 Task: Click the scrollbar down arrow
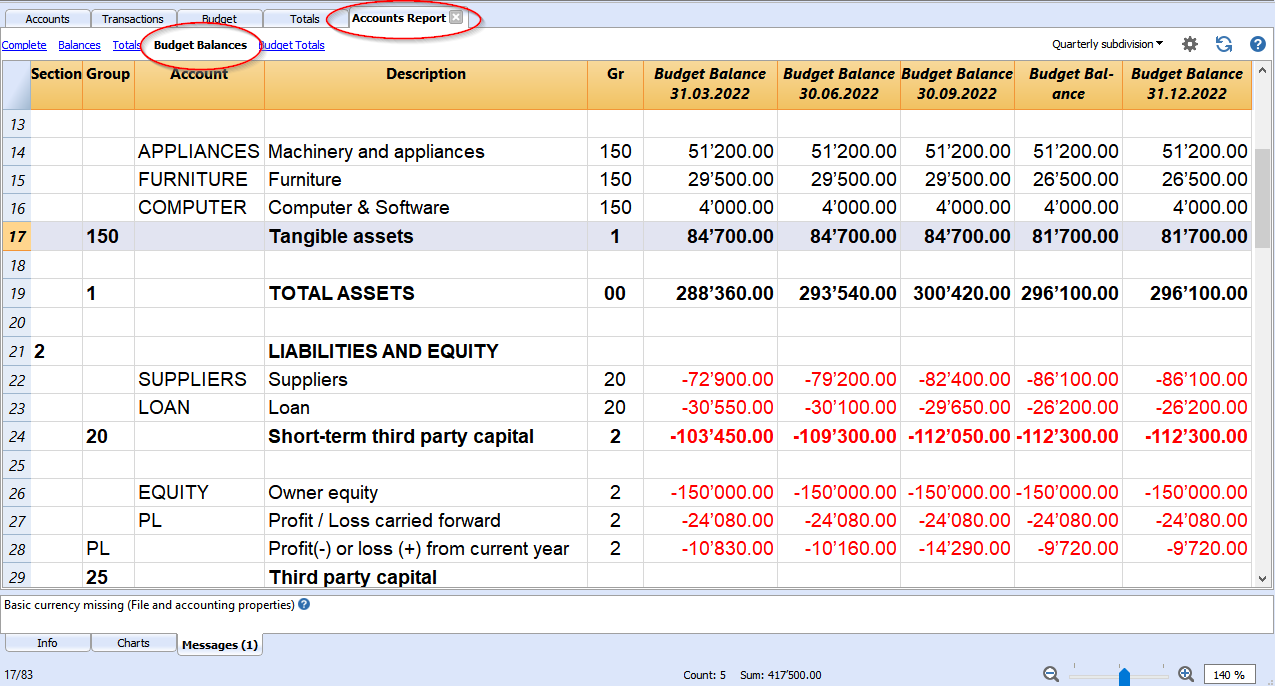tap(1262, 579)
